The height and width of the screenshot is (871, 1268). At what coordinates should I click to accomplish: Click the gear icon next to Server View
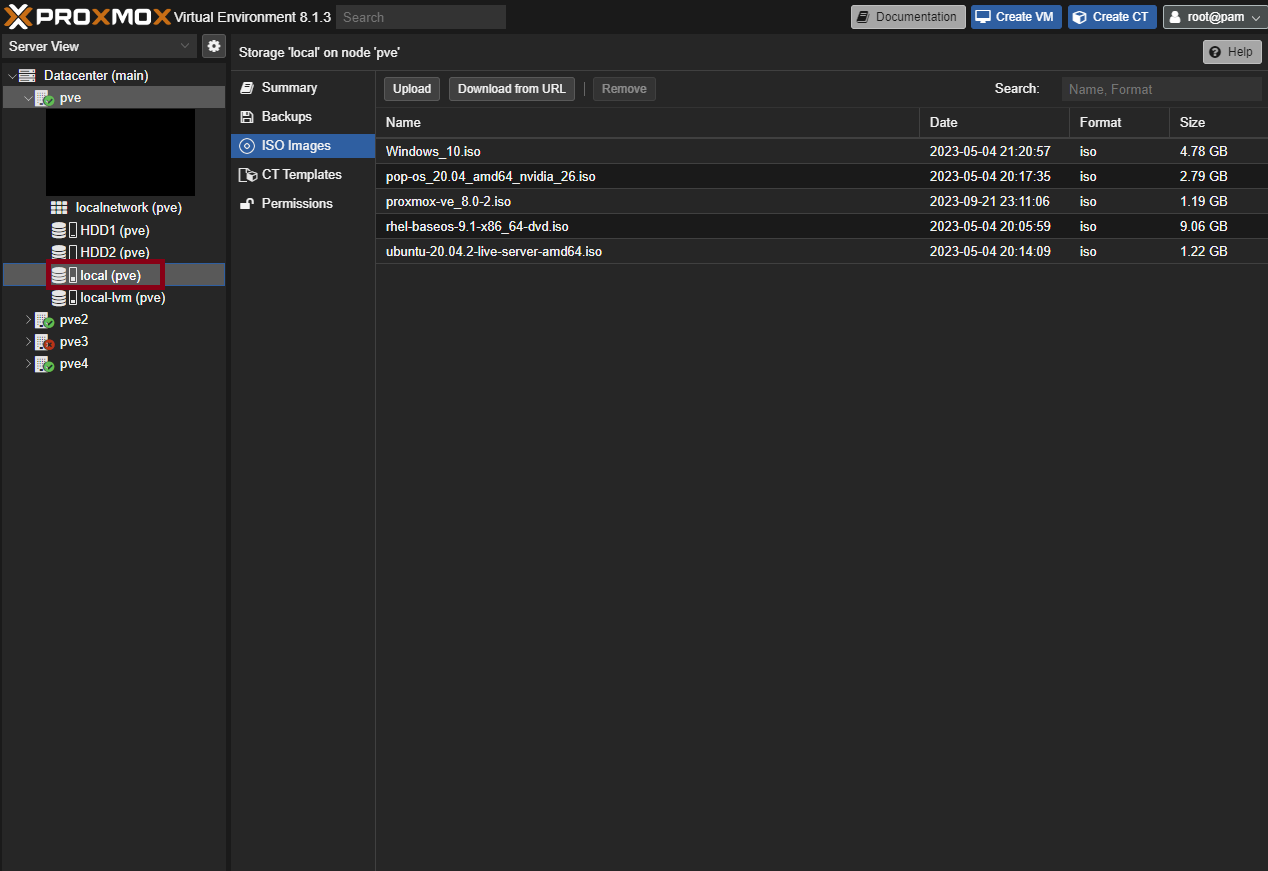coord(213,46)
